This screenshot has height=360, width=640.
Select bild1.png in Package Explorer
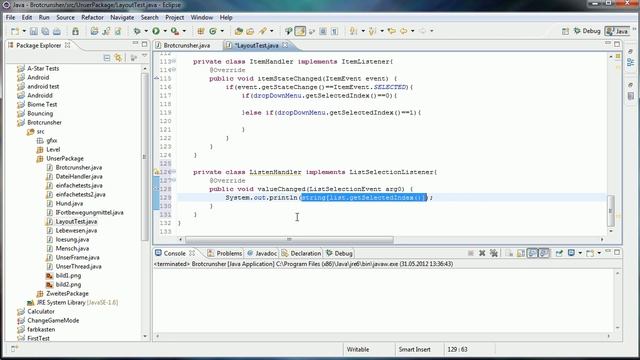pos(68,276)
